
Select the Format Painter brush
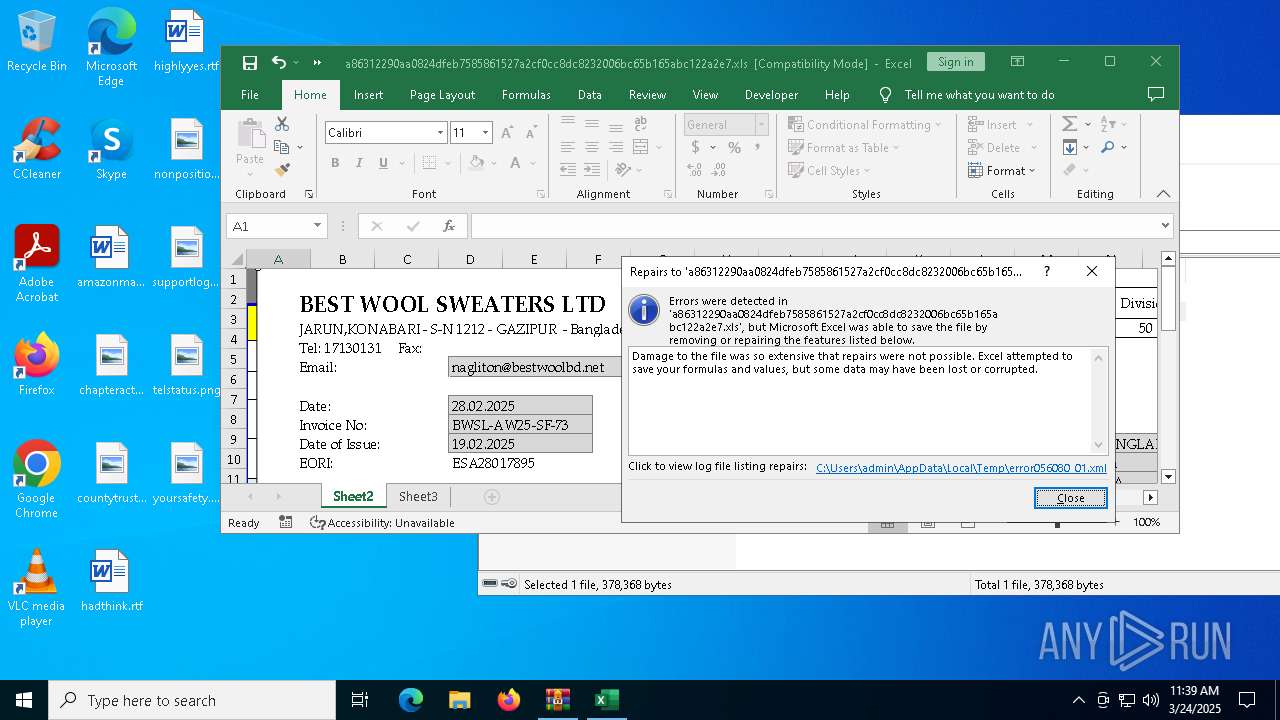click(x=282, y=170)
